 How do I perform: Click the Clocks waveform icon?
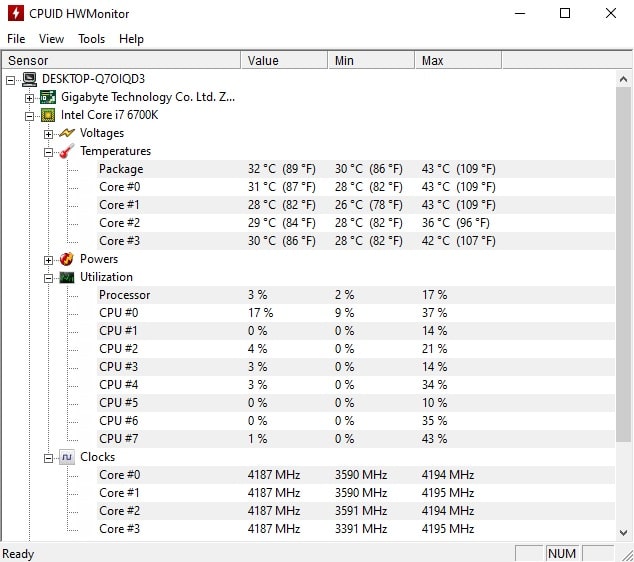click(67, 457)
